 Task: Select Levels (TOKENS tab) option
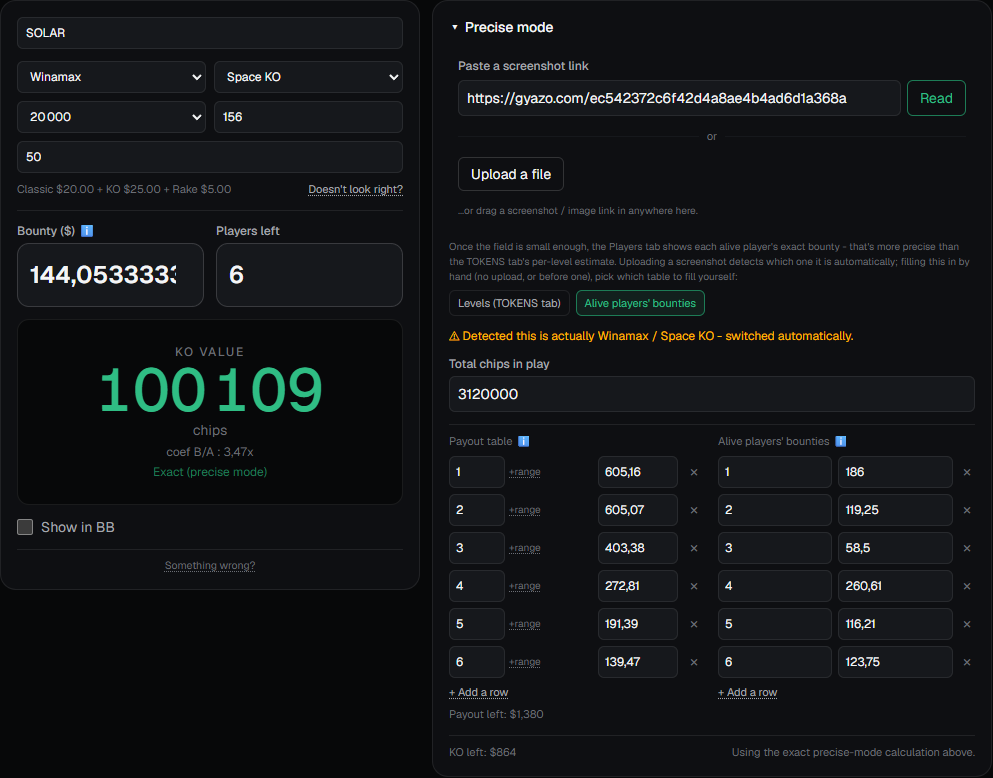pyautogui.click(x=509, y=303)
